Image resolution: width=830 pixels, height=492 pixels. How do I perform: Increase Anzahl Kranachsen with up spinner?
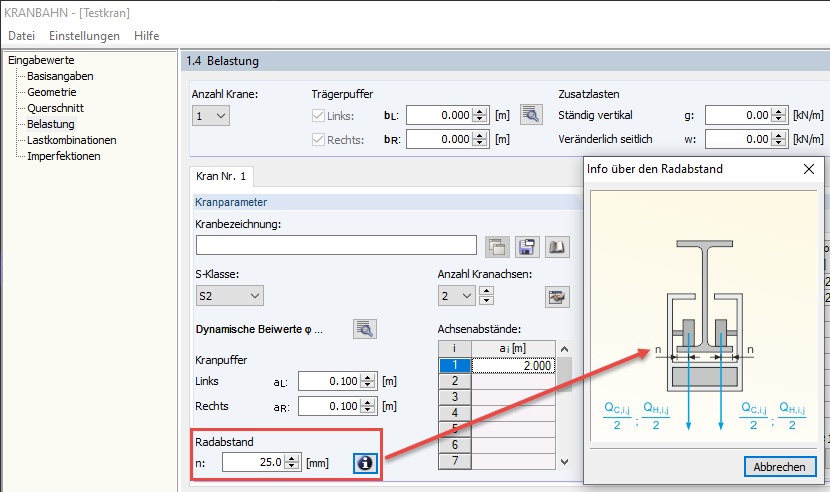coord(486,291)
